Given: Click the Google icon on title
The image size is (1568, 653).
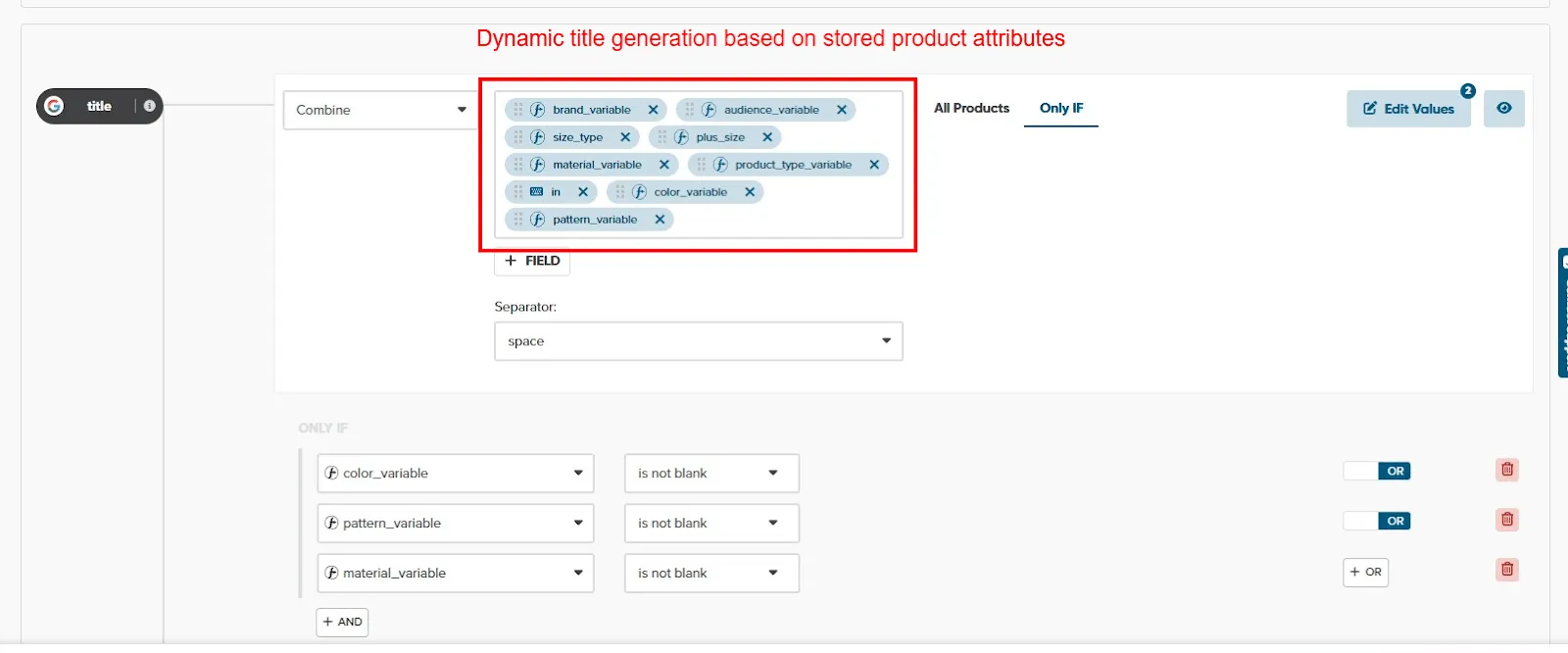Looking at the screenshot, I should click(54, 106).
